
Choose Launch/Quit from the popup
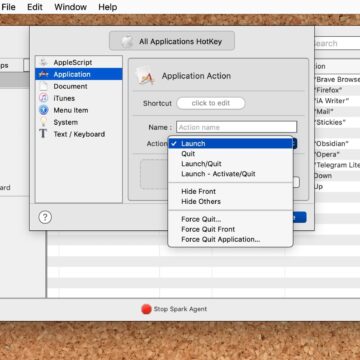(230, 164)
